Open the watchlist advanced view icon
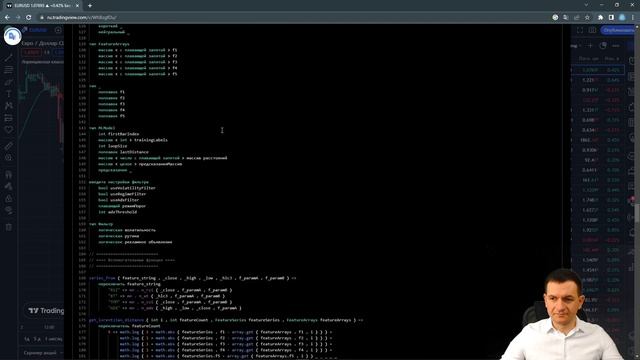The width and height of the screenshot is (640, 360). point(603,46)
